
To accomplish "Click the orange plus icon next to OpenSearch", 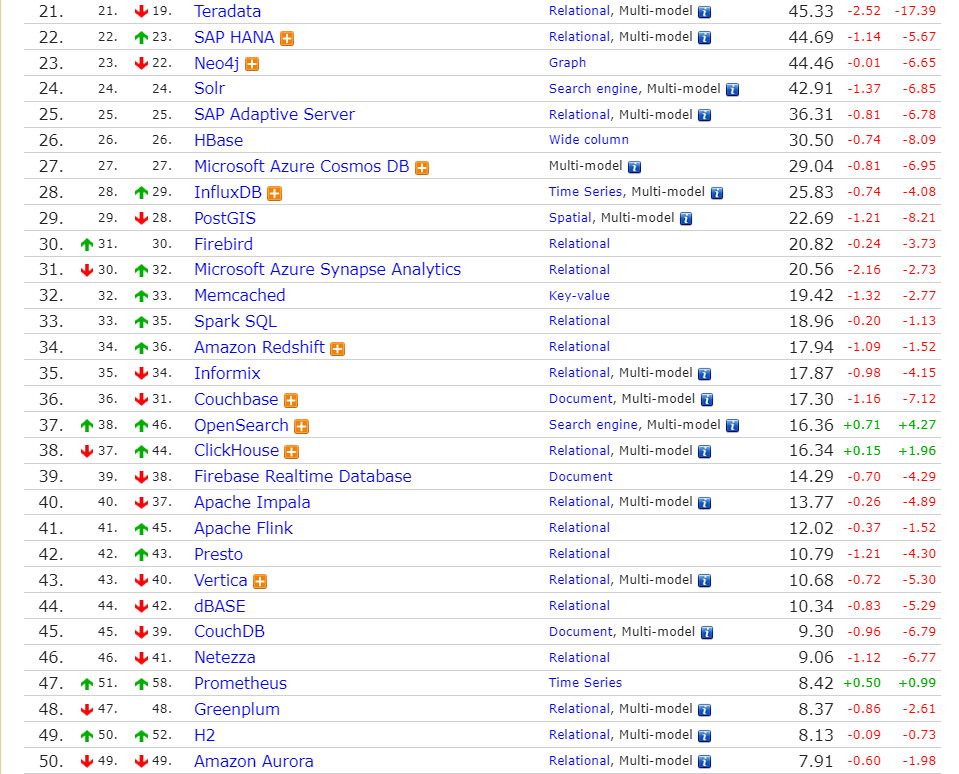I will point(302,426).
